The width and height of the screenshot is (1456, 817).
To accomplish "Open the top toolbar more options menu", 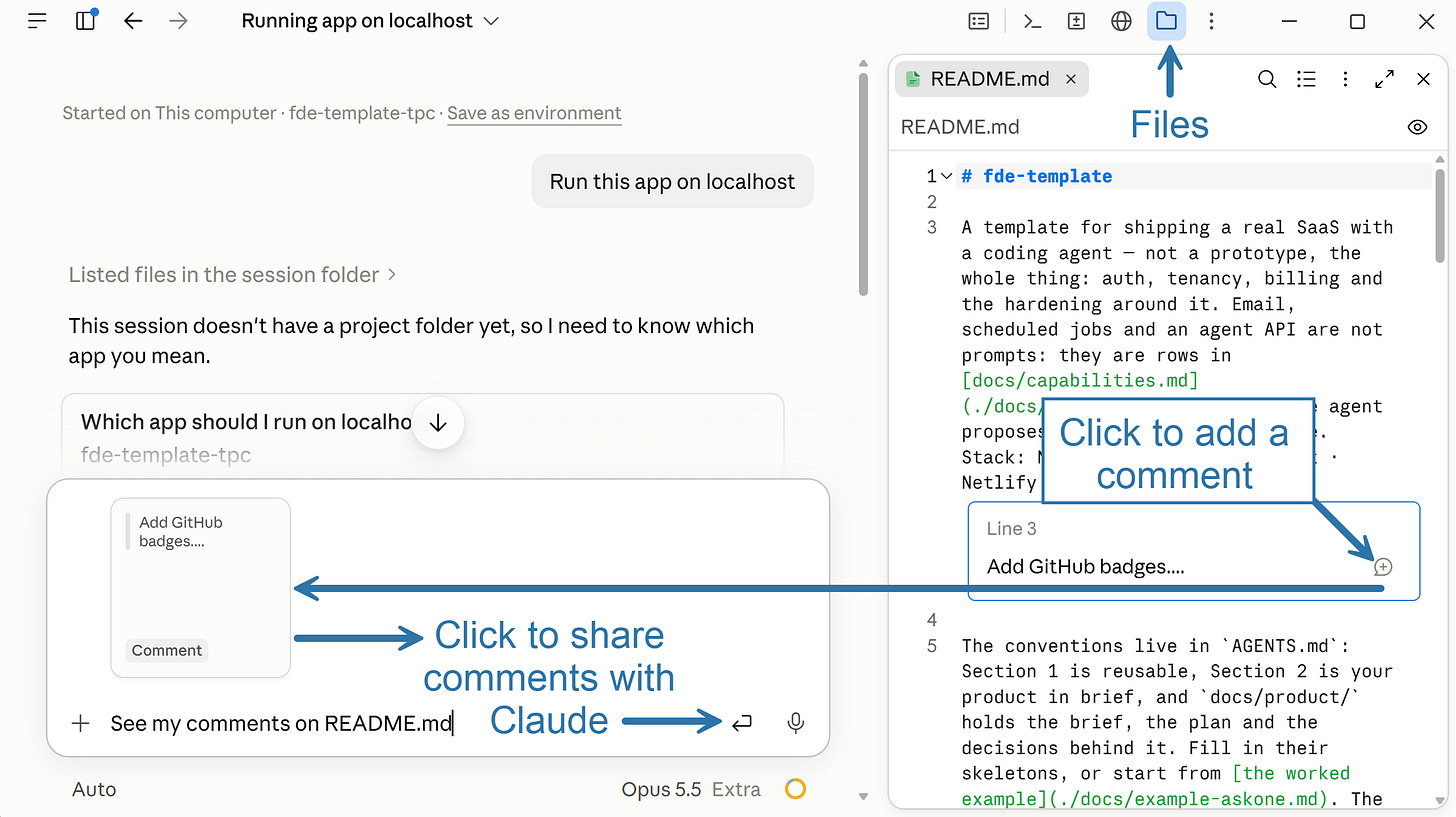I will point(1211,21).
